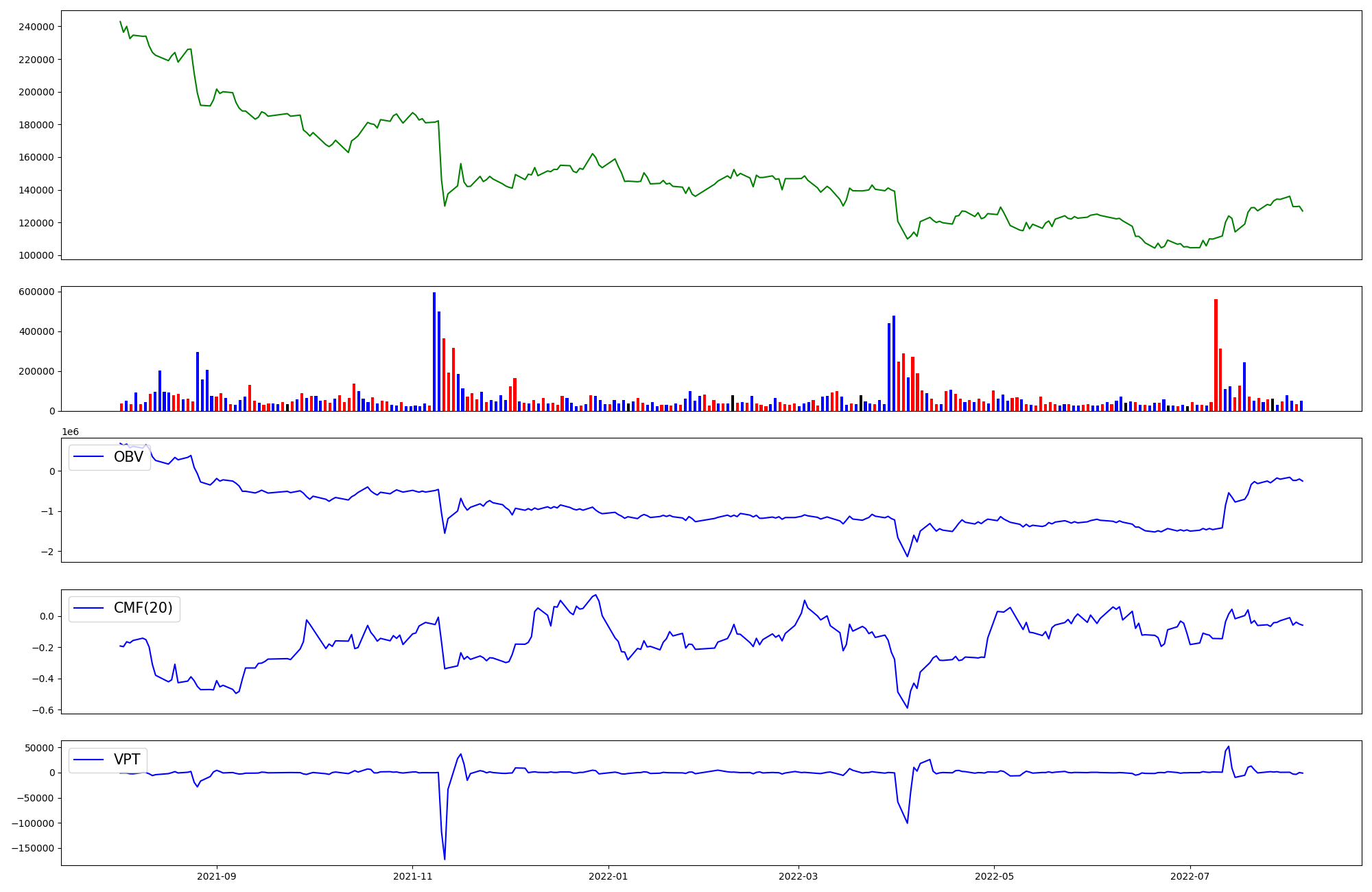Click the 160000 price axis tick label
Image resolution: width=1372 pixels, height=892 pixels.
click(x=37, y=157)
